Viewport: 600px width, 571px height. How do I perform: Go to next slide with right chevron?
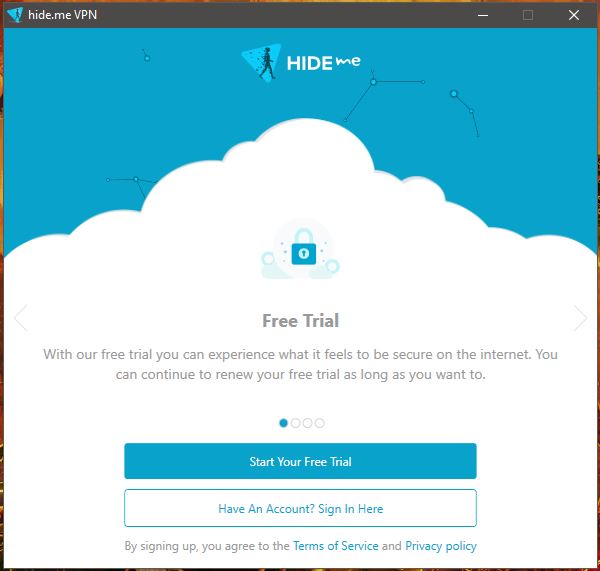tap(580, 318)
